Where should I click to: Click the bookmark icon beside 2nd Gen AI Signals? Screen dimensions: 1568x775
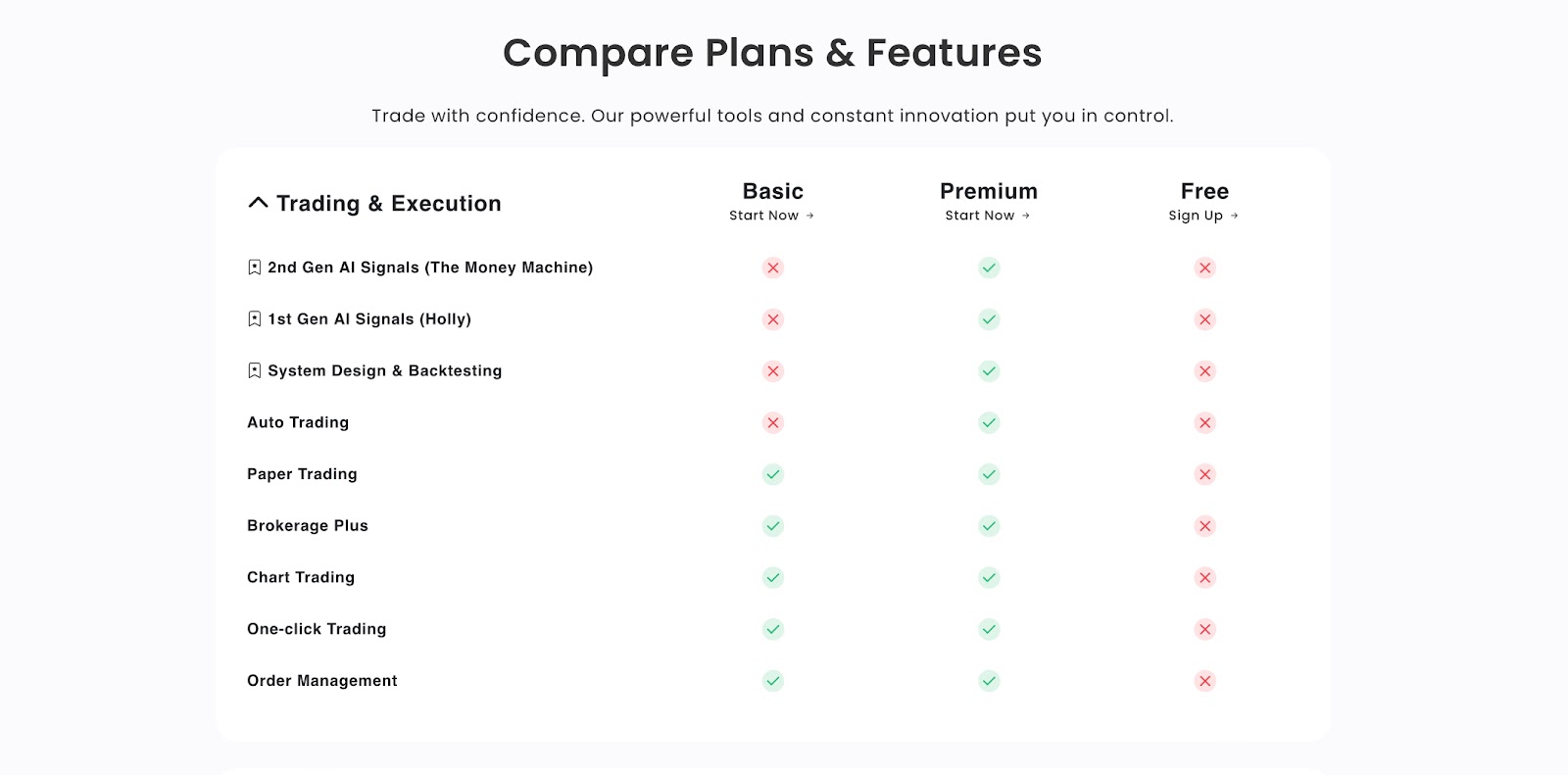[255, 267]
